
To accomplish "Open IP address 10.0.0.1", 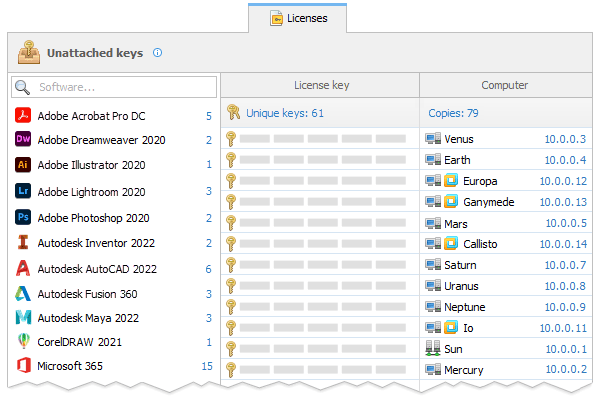I will click(x=566, y=349).
